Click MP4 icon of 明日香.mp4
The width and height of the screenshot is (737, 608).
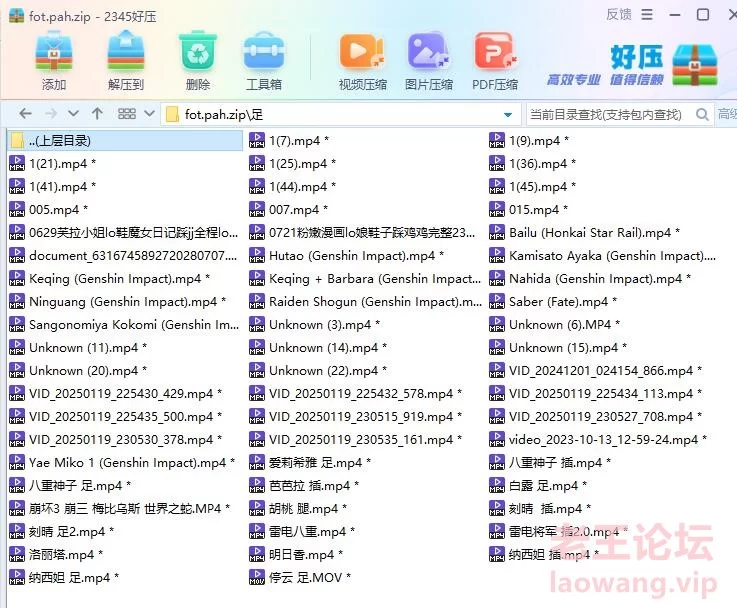[257, 554]
